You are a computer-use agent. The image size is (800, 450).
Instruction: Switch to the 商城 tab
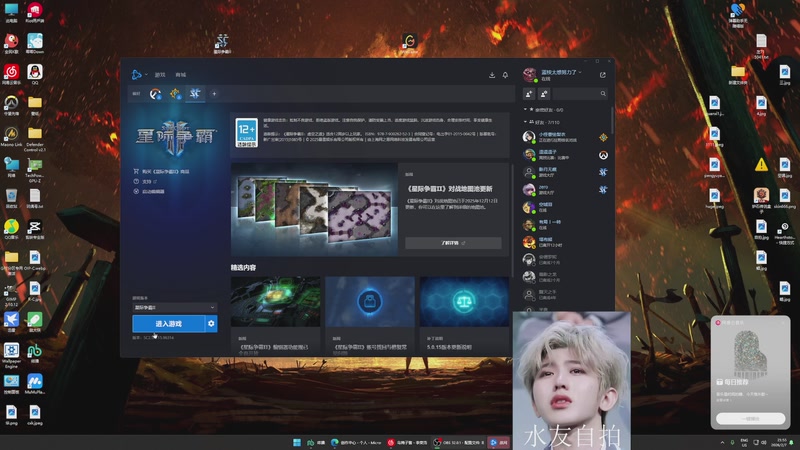point(181,75)
